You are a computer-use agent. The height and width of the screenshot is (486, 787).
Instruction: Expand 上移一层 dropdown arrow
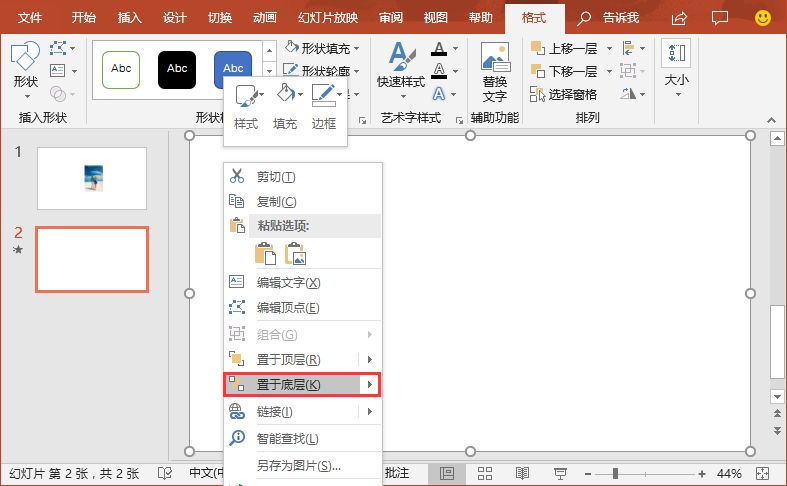click(609, 49)
